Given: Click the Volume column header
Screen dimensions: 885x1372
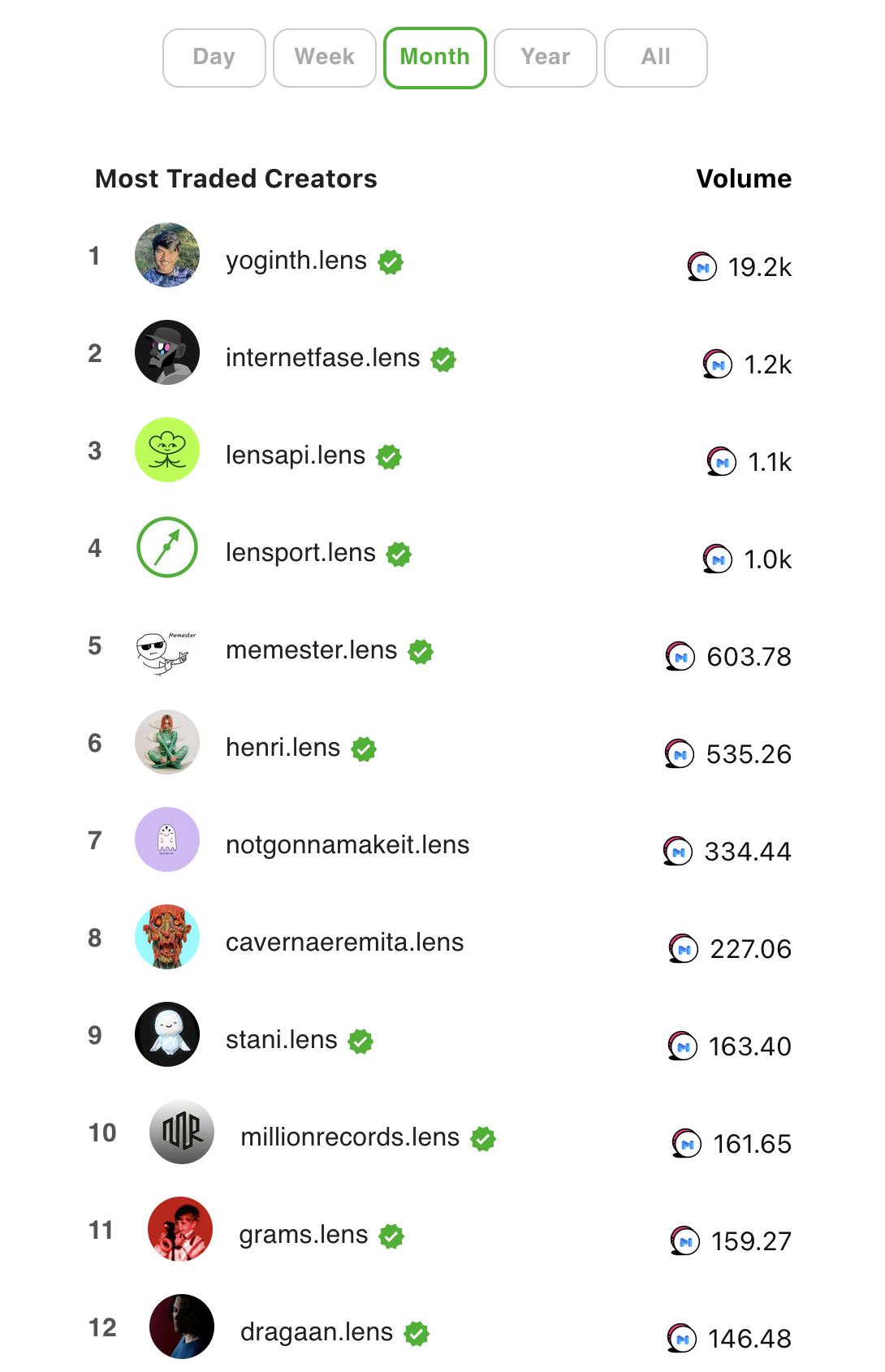Looking at the screenshot, I should point(744,179).
